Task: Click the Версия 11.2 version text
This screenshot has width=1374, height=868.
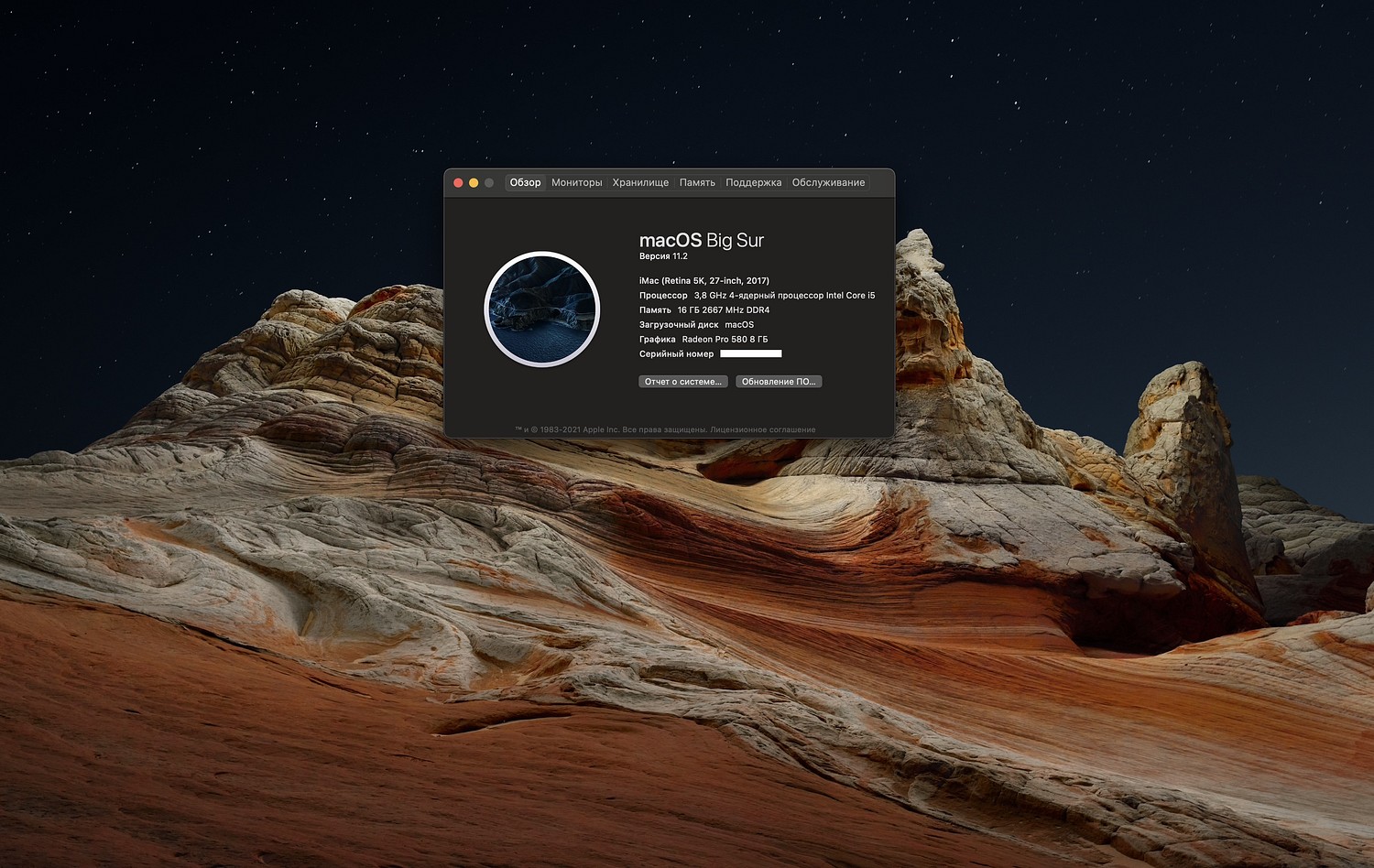Action: (663, 256)
